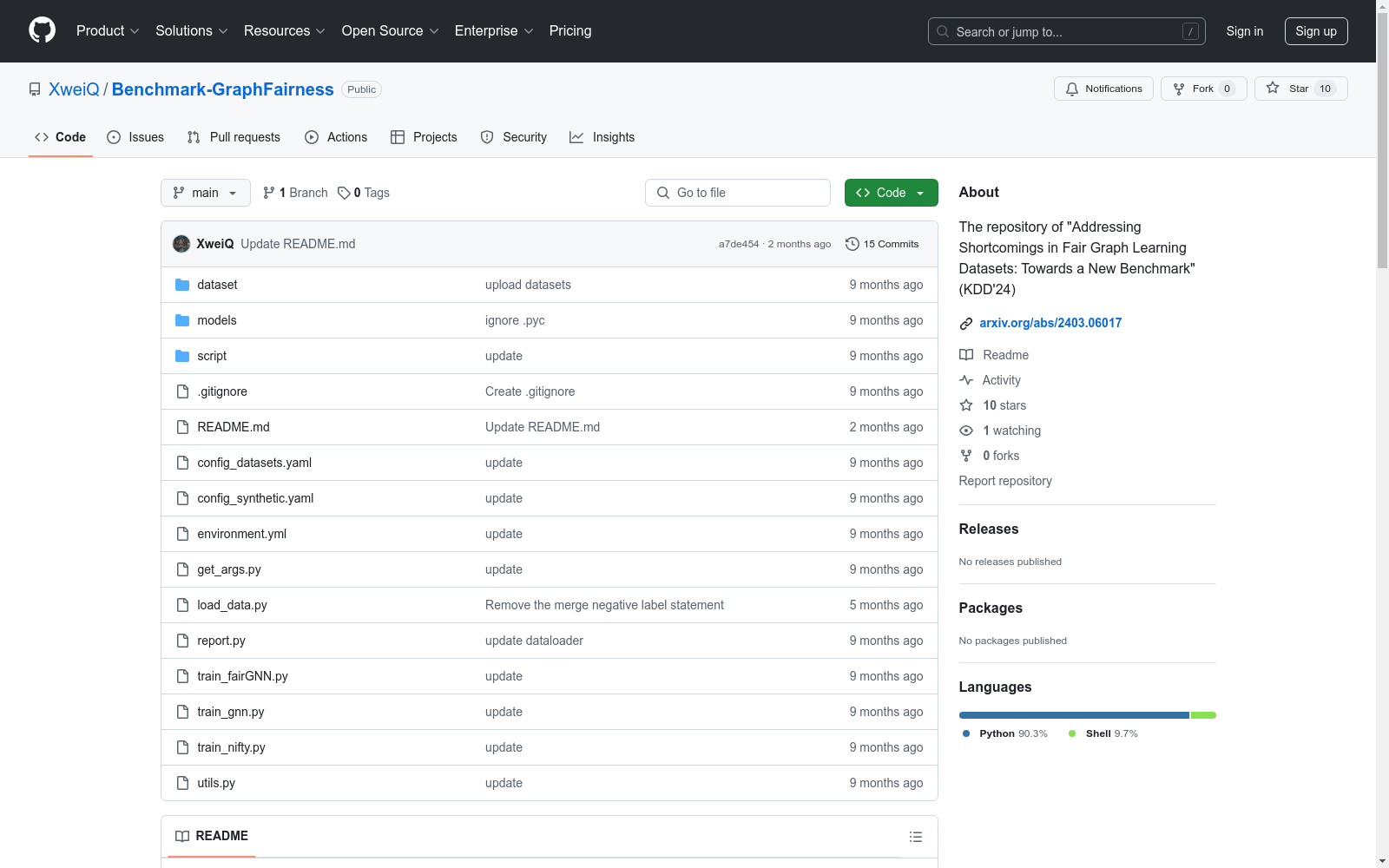
Task: Switch to the Pull requests tab
Action: (x=234, y=137)
